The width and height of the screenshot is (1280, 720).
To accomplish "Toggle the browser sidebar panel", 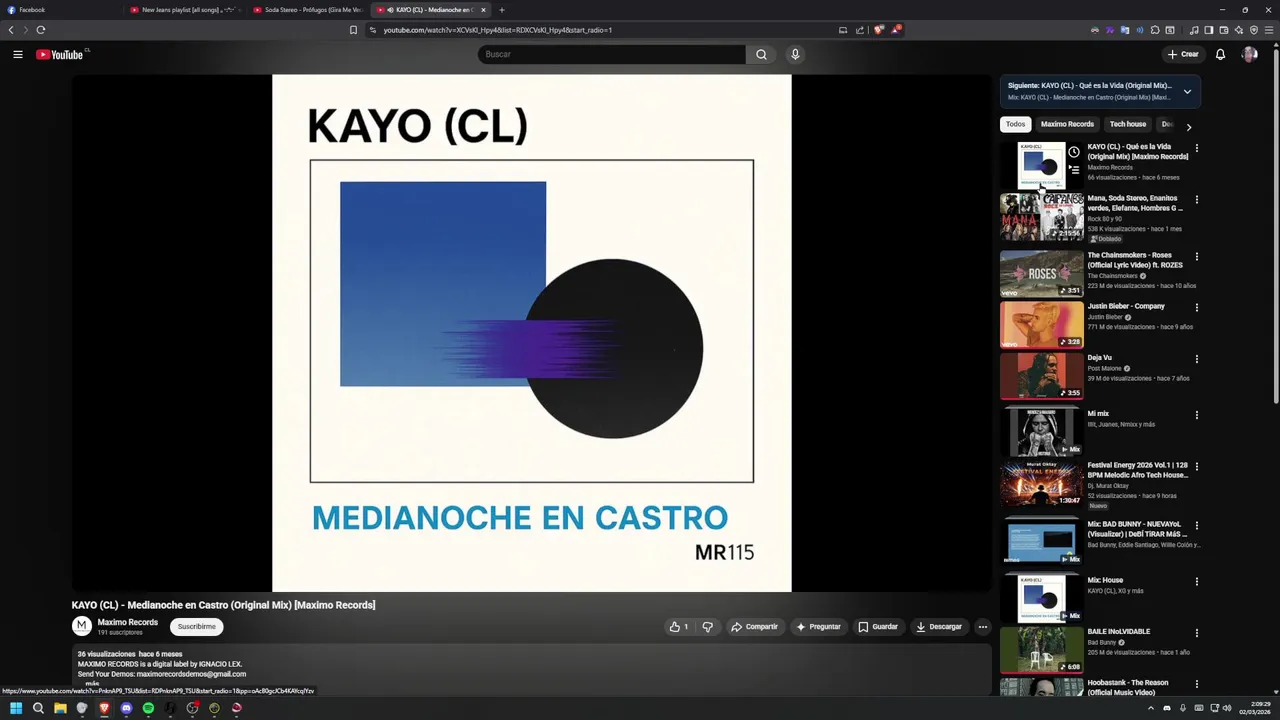I will (1208, 30).
